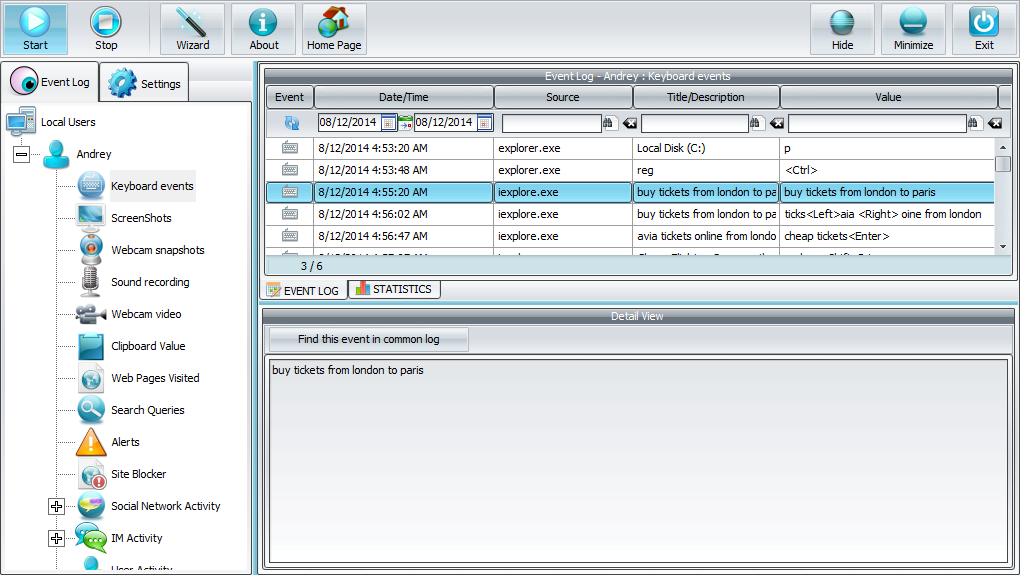The height and width of the screenshot is (575, 1020).
Task: Select Social Network Activity item
Action: (x=165, y=506)
